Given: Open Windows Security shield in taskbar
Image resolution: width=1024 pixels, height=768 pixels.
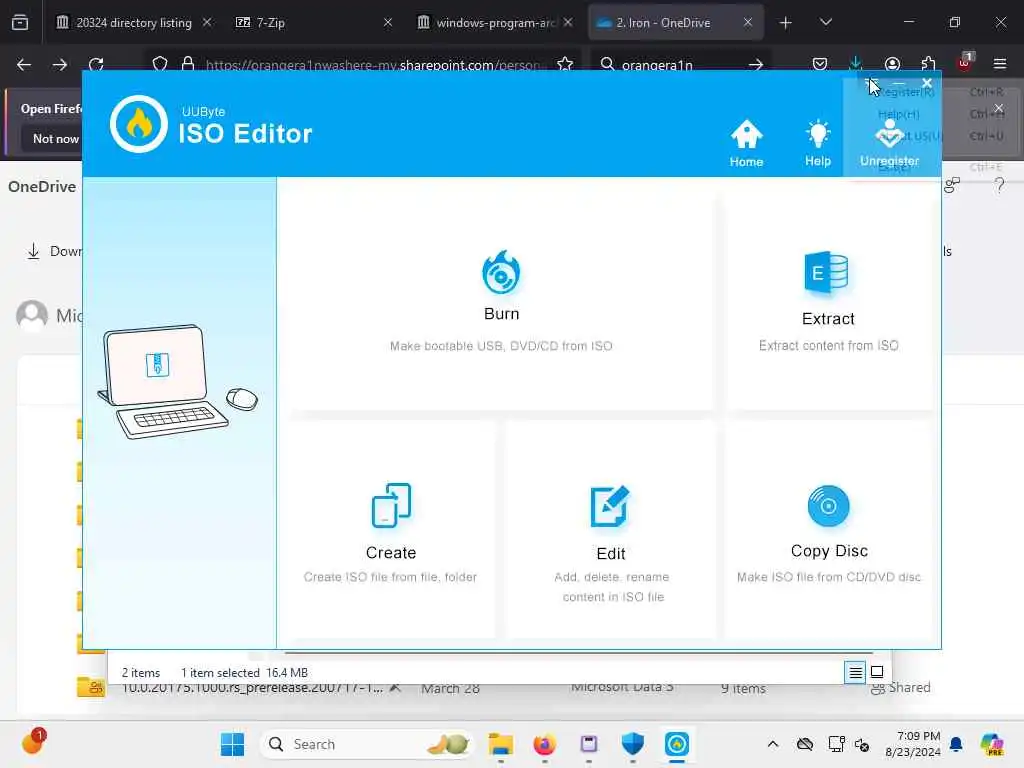Looking at the screenshot, I should 633,744.
